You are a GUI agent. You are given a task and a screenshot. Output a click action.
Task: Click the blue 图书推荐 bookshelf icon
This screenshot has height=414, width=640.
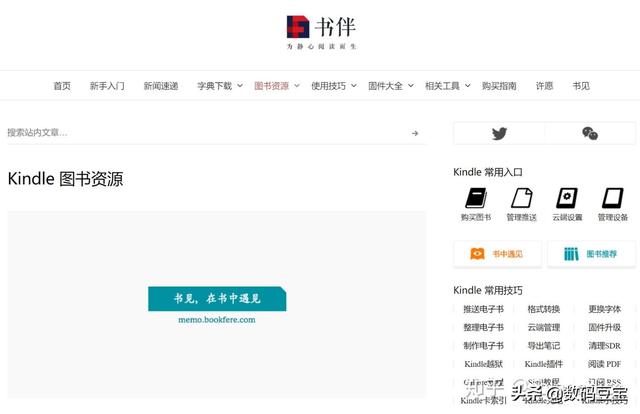[x=571, y=254]
